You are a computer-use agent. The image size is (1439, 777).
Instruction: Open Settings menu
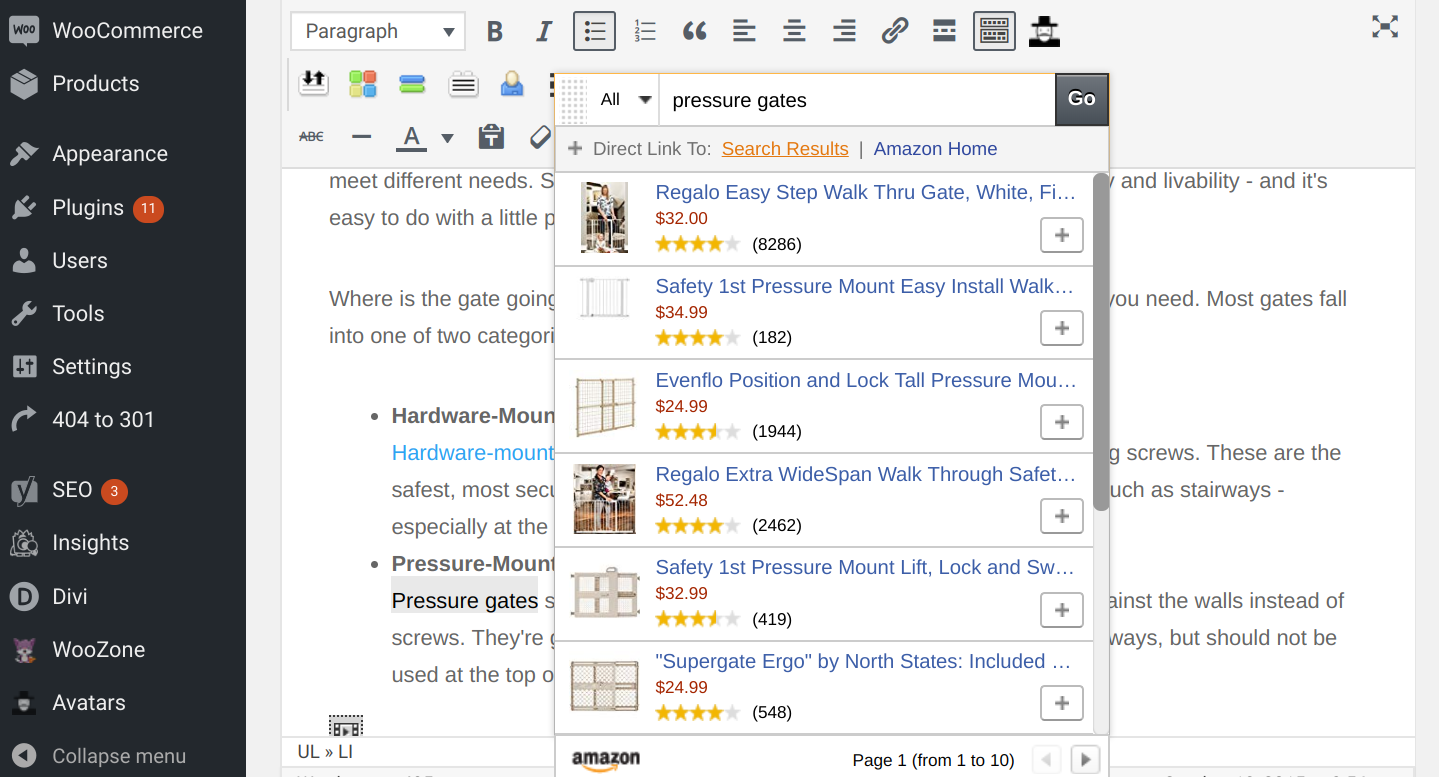click(123, 367)
